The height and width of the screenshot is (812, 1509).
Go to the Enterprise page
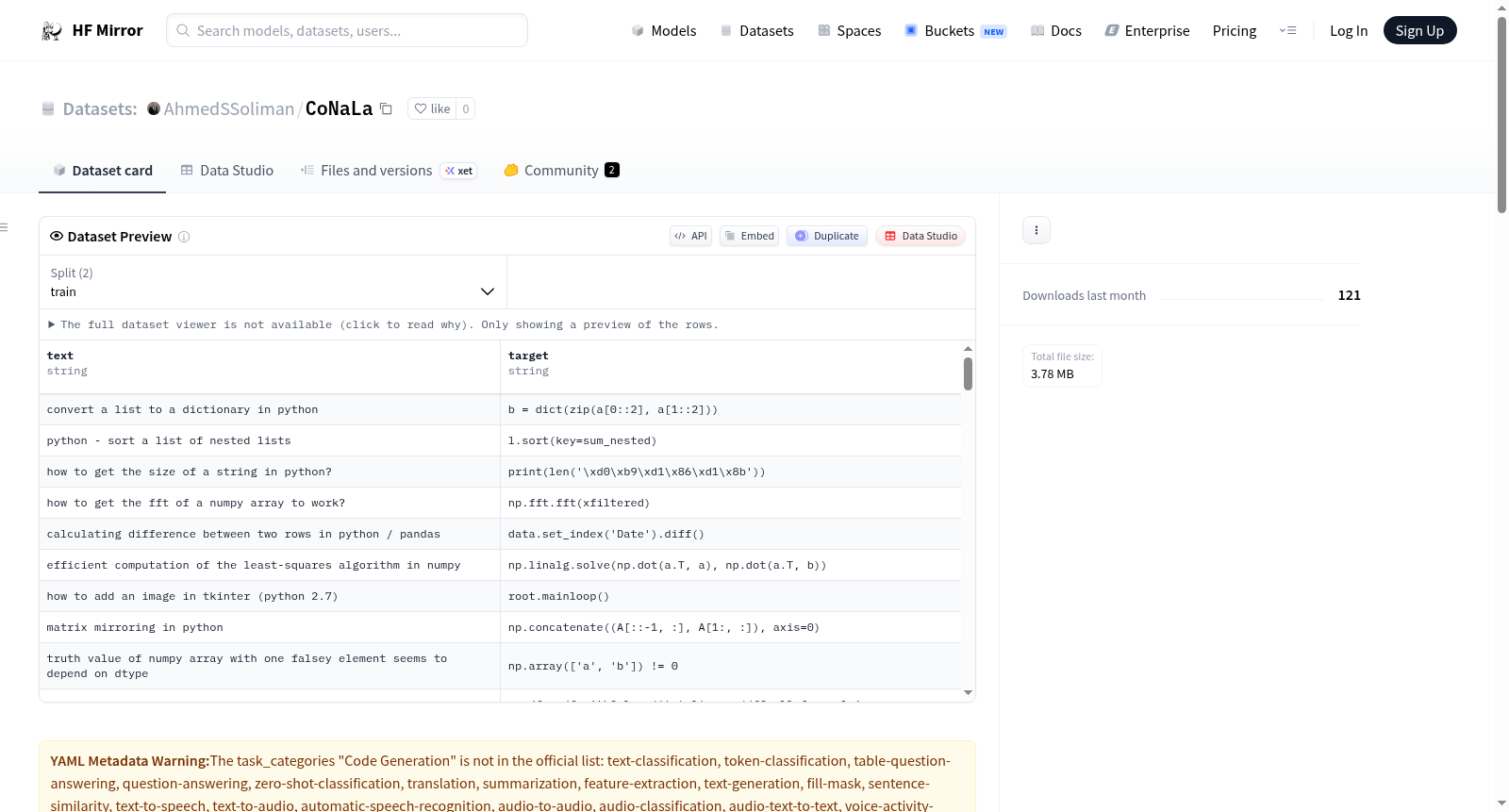coord(1147,31)
